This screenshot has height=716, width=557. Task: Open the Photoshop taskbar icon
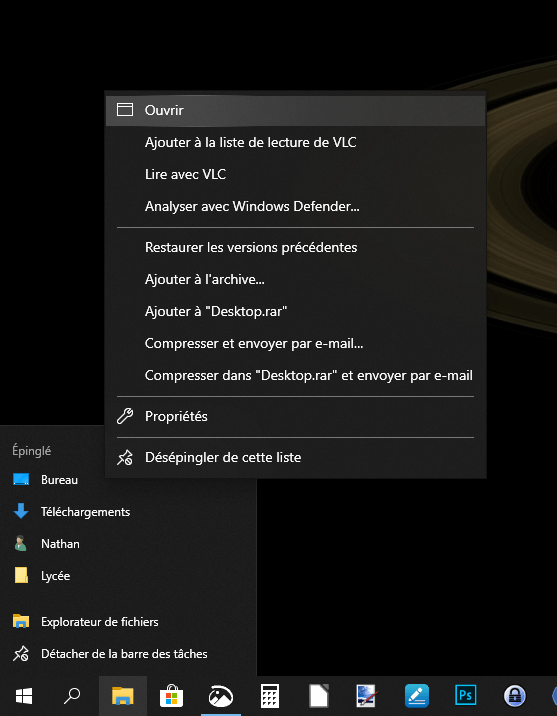click(465, 696)
